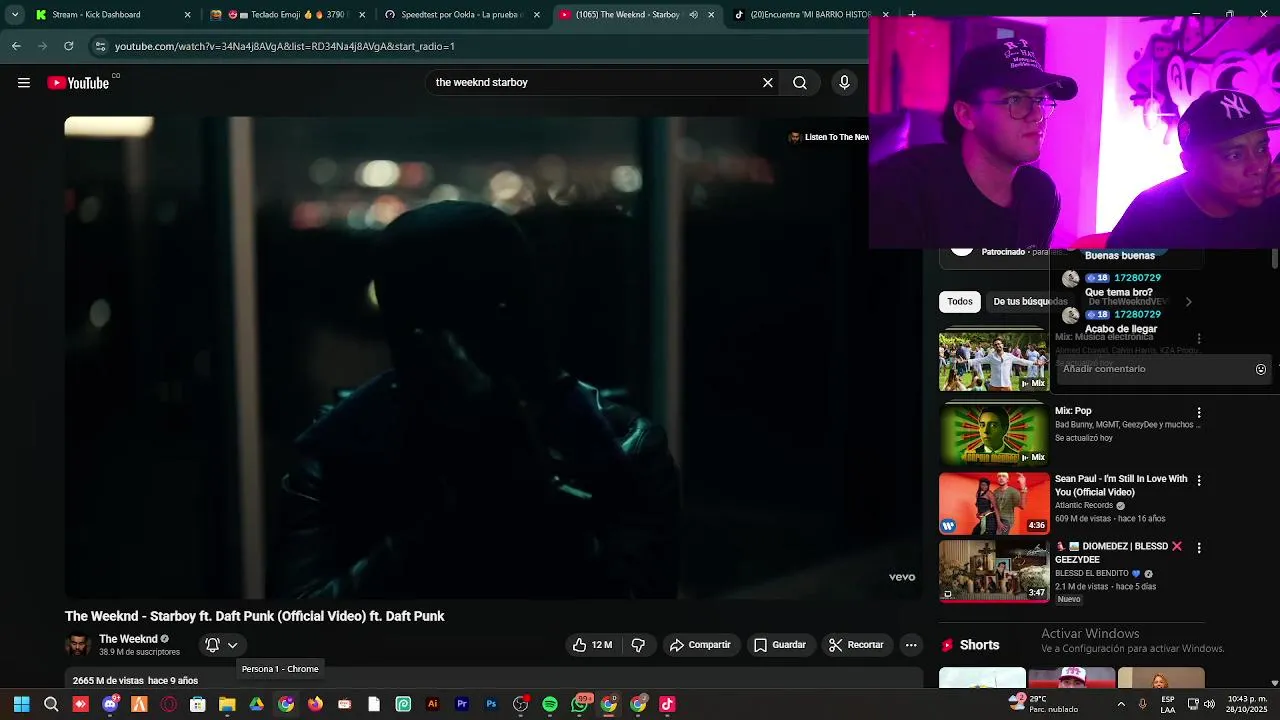Go to YouTube home via logo
This screenshot has height=720, width=1280.
click(78, 83)
